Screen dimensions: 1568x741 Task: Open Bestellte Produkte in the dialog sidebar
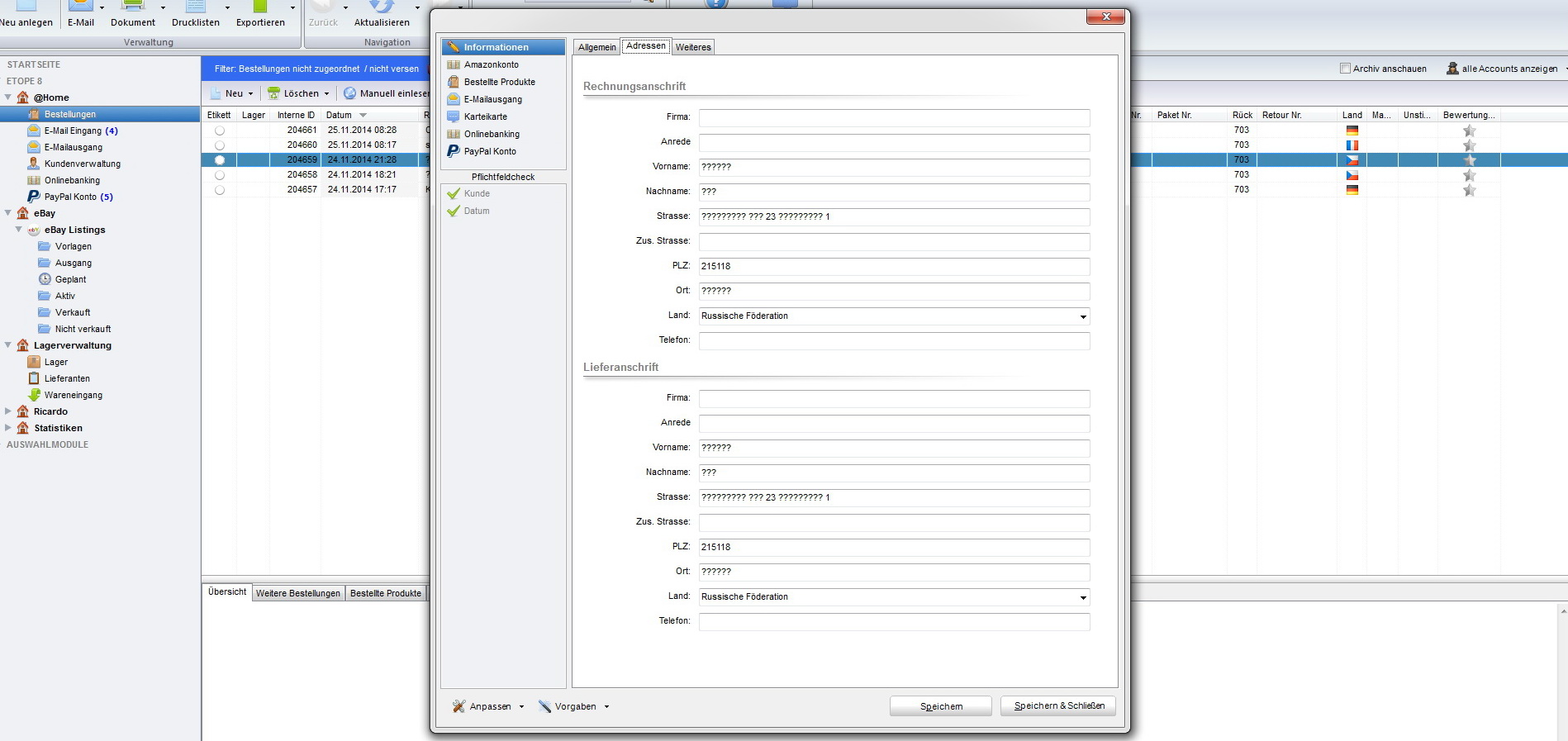[499, 82]
